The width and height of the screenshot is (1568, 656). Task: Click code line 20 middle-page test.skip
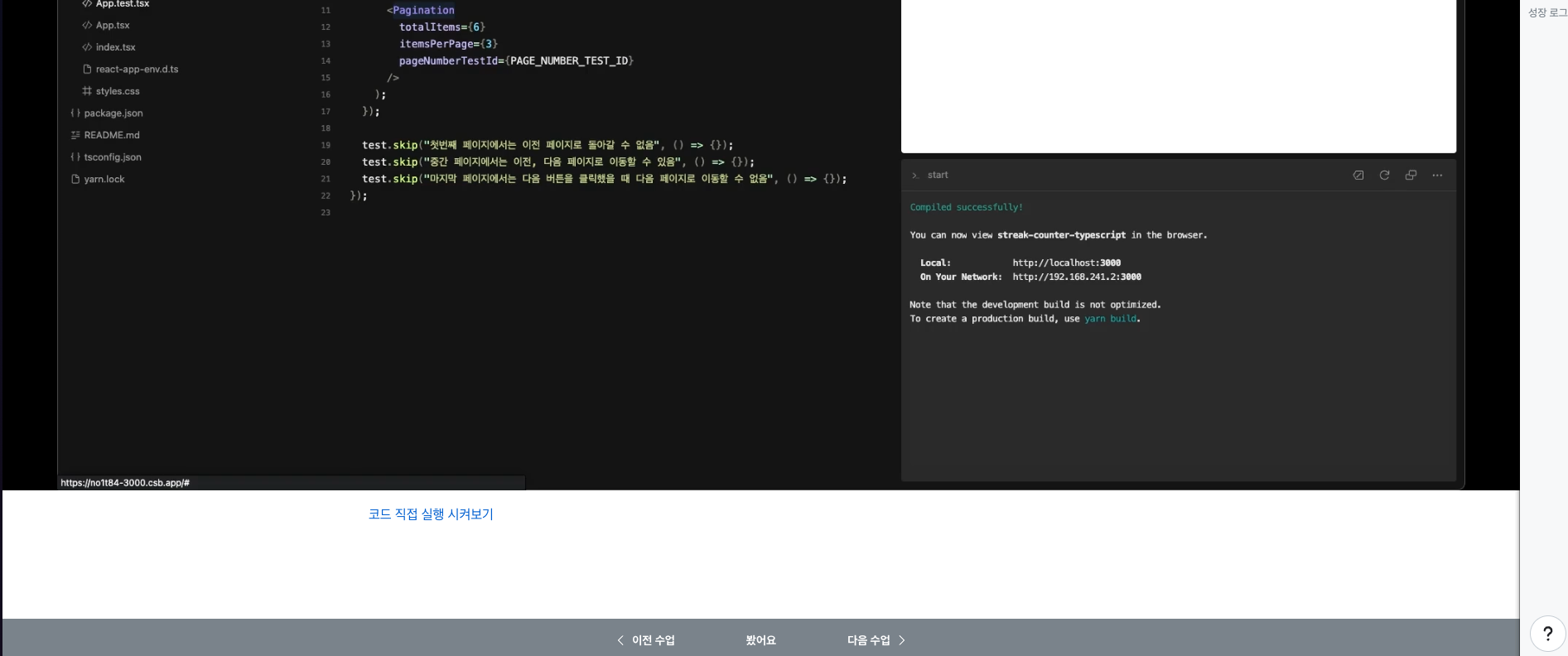tap(557, 162)
